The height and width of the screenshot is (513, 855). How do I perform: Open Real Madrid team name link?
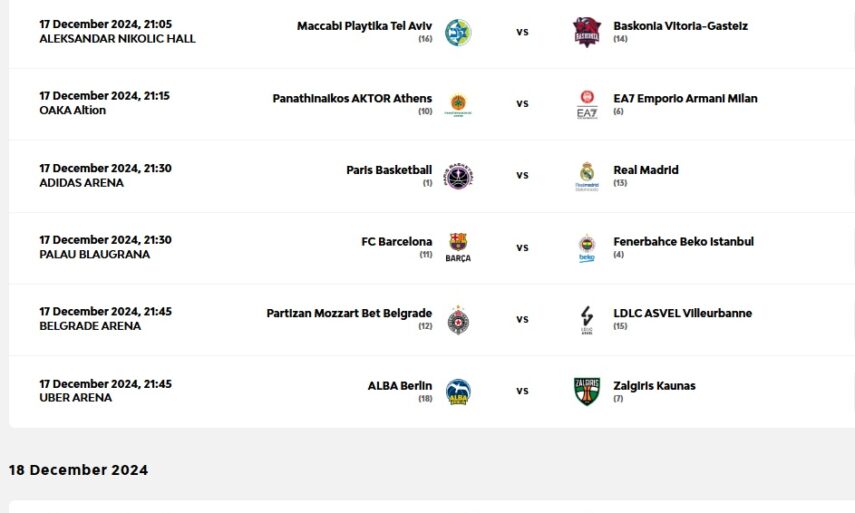tap(646, 170)
